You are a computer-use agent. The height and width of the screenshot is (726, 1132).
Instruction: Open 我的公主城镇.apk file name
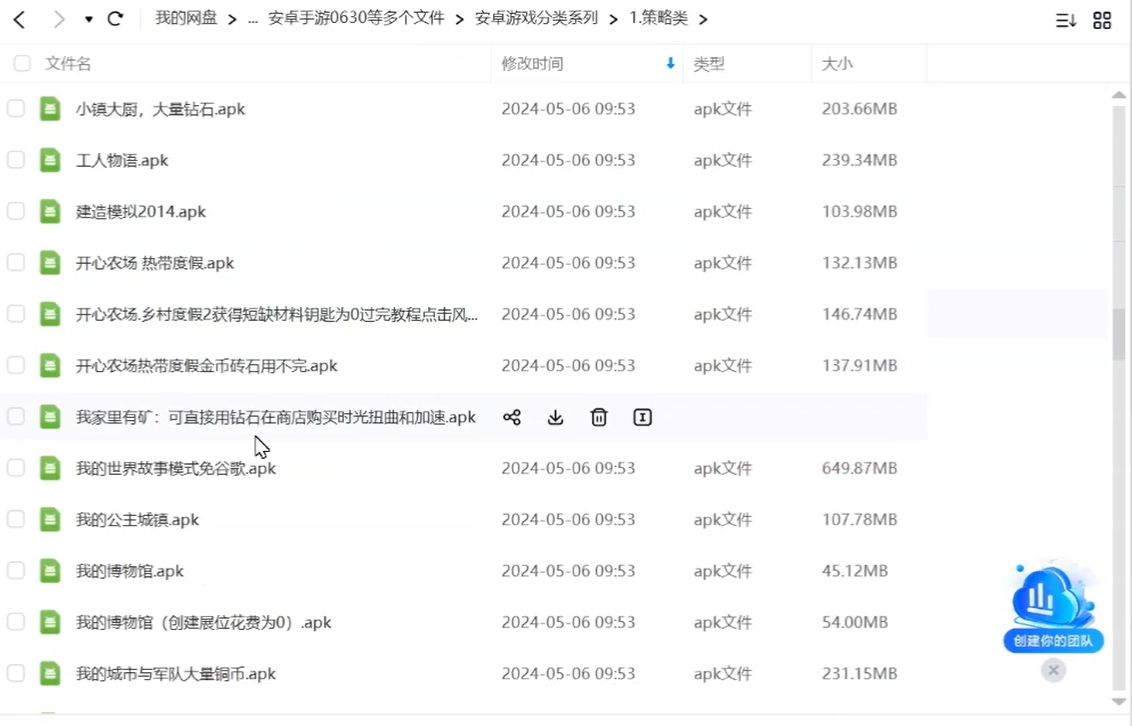pyautogui.click(x=137, y=520)
